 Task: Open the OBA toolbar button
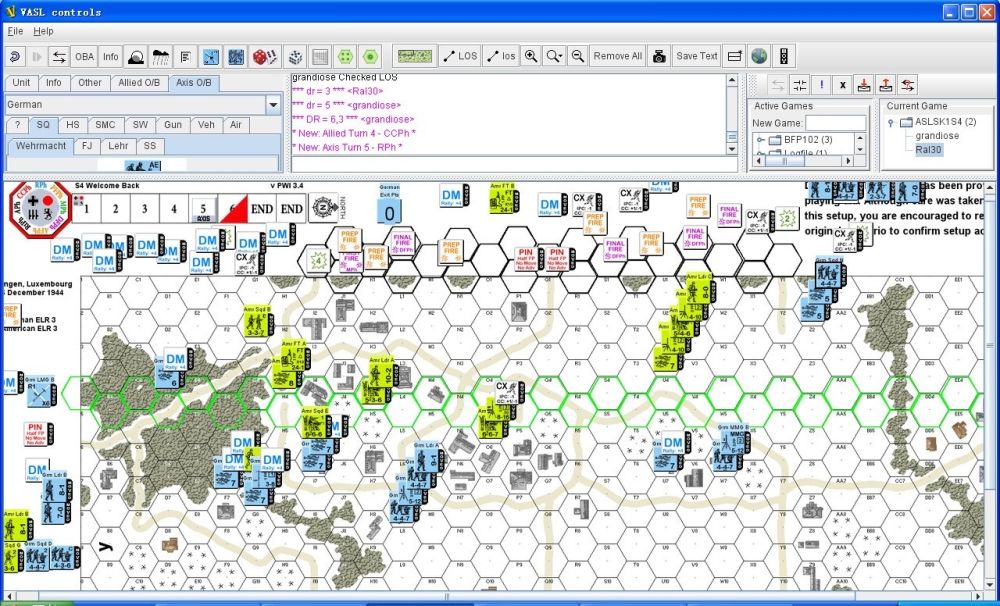(84, 56)
